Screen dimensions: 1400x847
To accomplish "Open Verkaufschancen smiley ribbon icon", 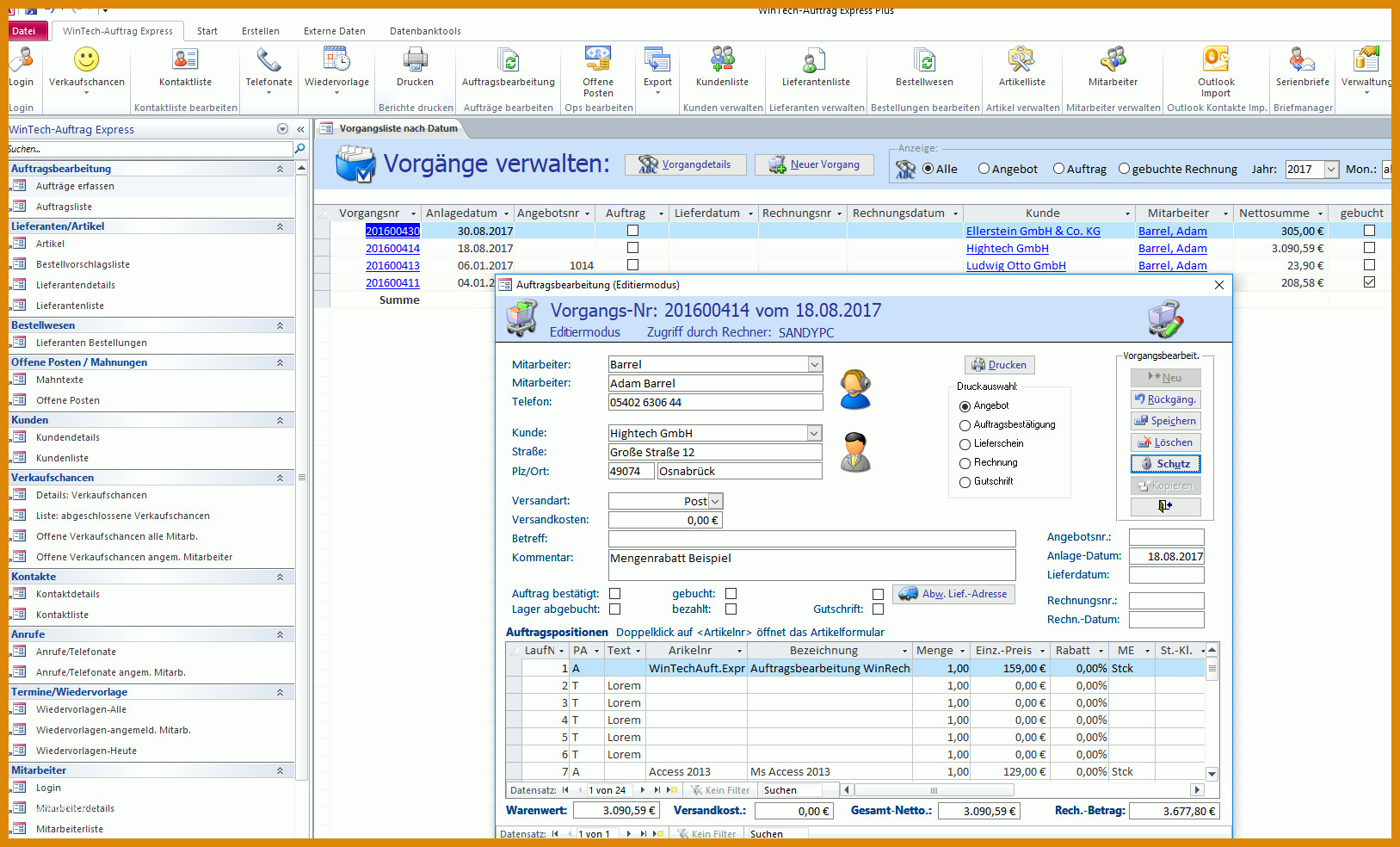I will (x=86, y=59).
